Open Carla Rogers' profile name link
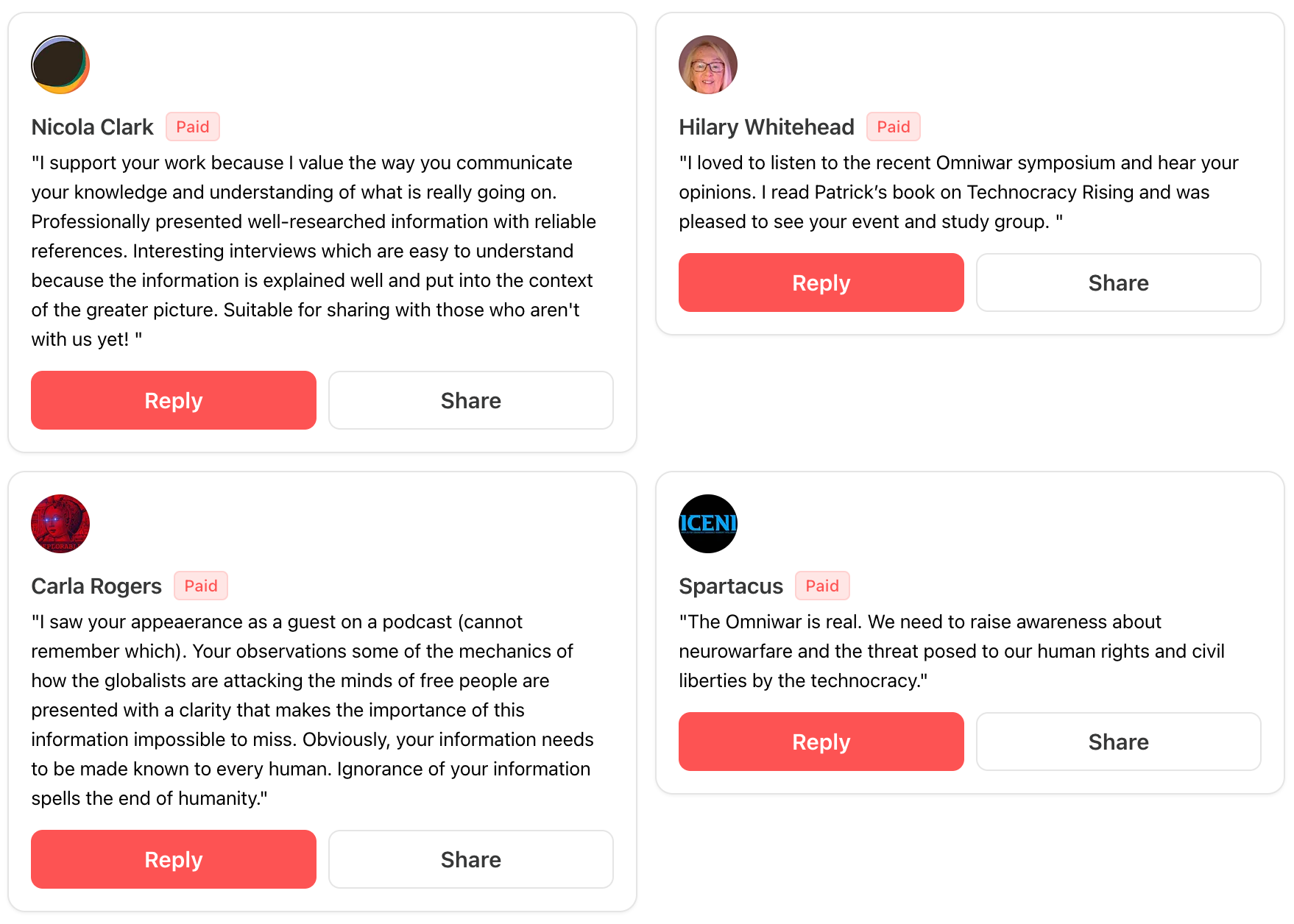Viewport: 1294px width, 924px height. (x=96, y=586)
